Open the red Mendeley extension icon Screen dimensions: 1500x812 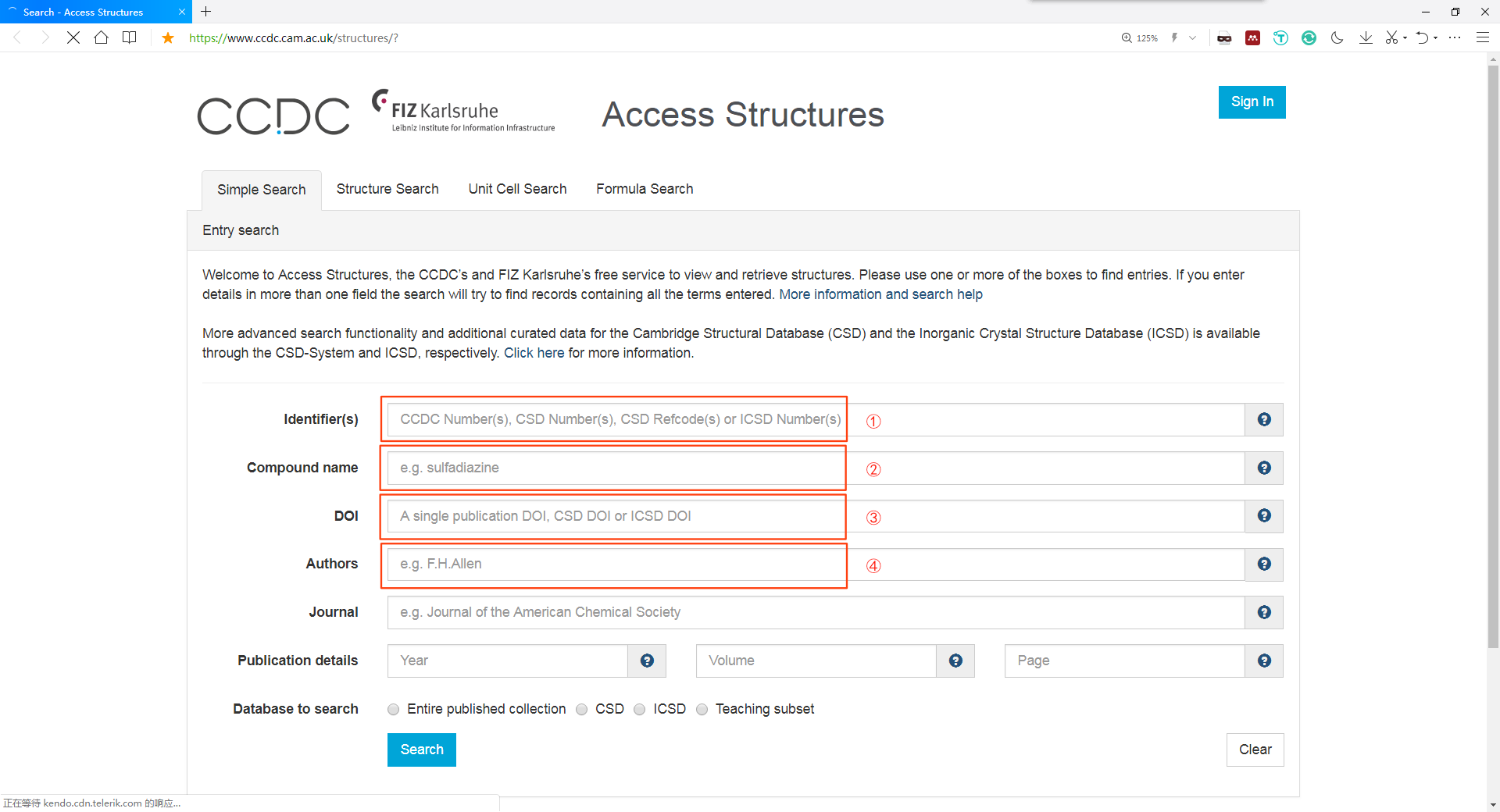[1252, 37]
